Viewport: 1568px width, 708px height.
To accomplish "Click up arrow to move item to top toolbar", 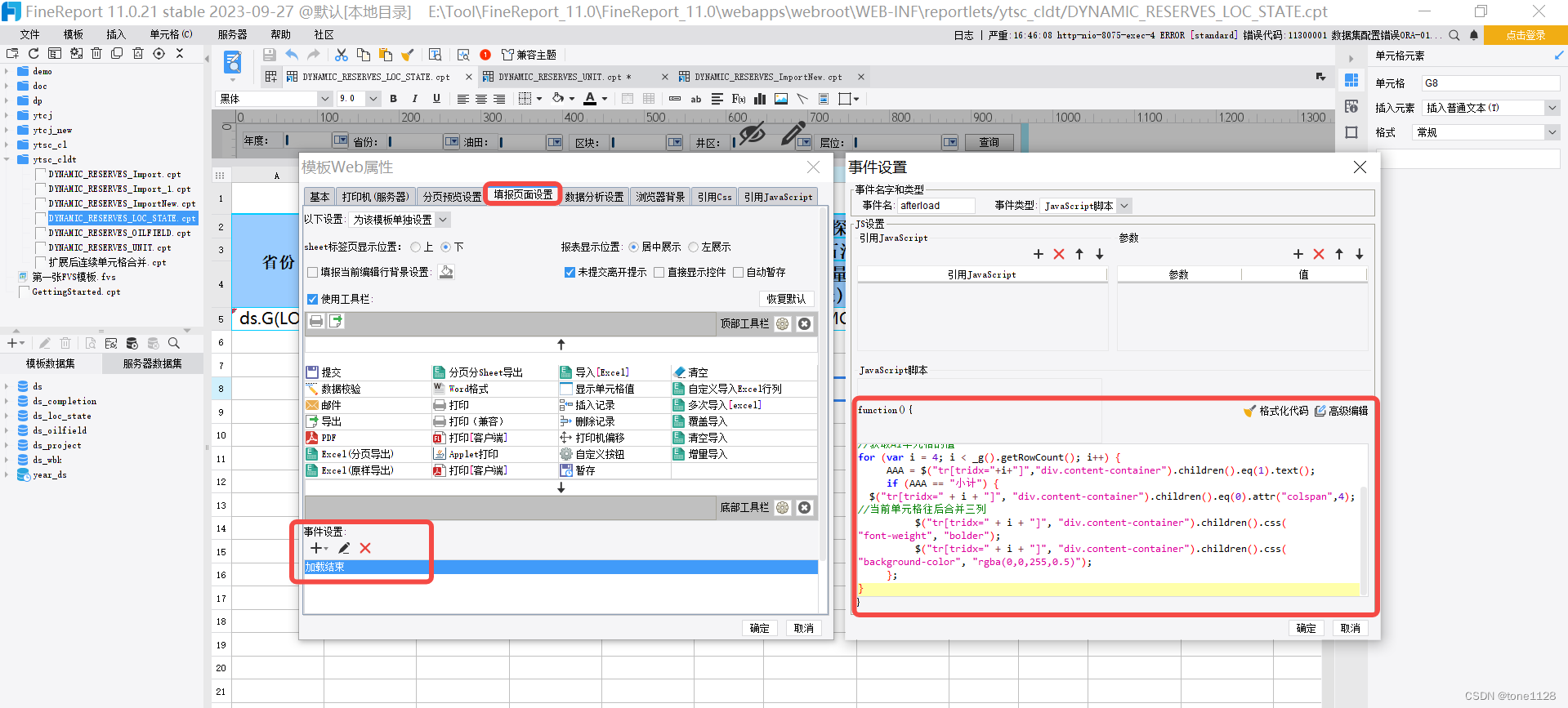I will coord(561,345).
